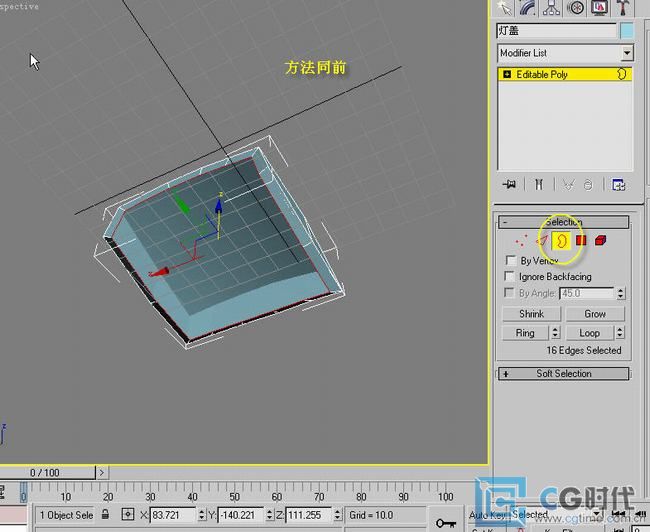650x532 pixels.
Task: Click Make Unique icon
Action: (x=568, y=185)
